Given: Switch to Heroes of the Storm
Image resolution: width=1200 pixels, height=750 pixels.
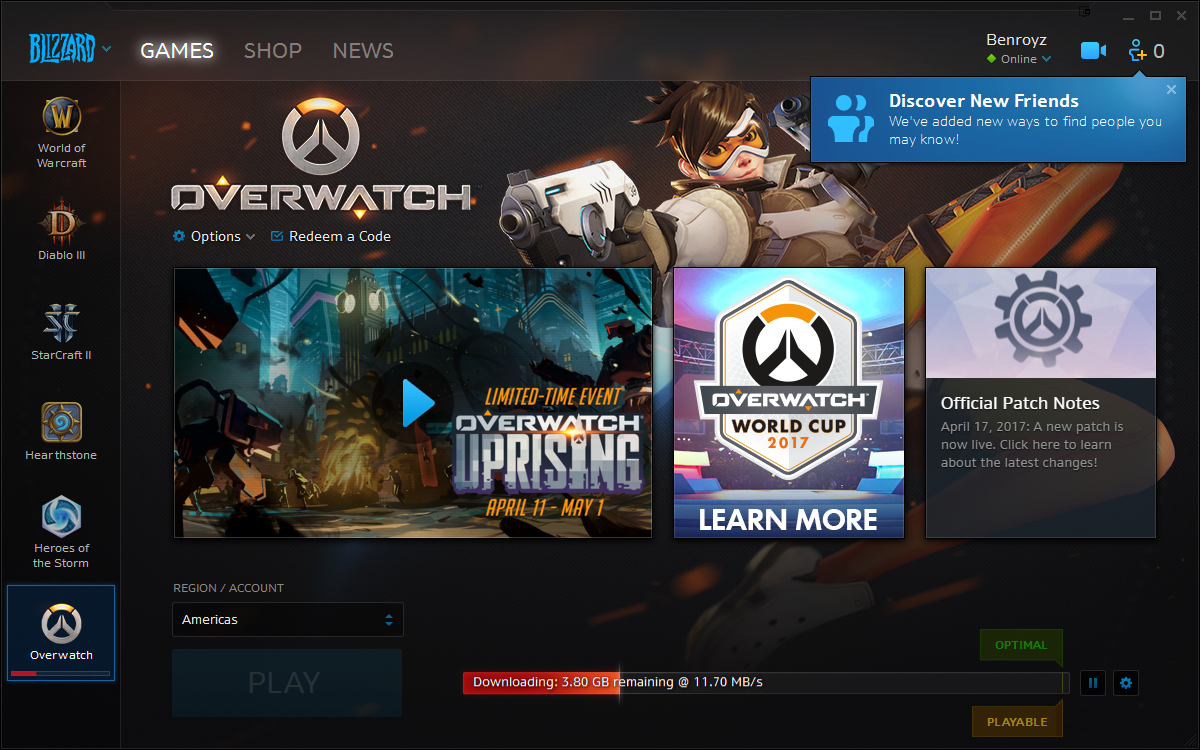Looking at the screenshot, I should [61, 530].
